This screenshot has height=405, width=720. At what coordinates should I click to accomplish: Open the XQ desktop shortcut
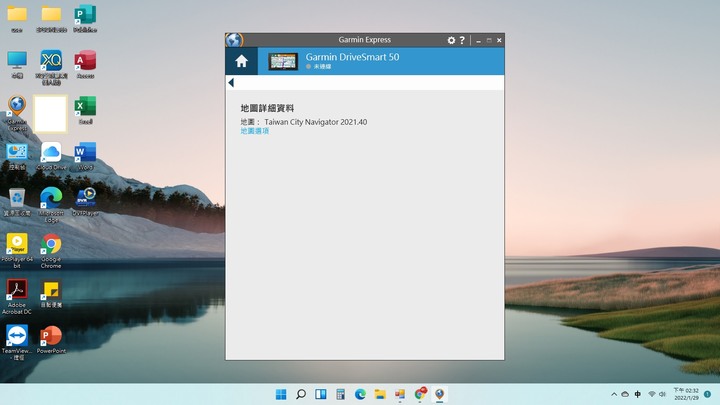[51, 67]
